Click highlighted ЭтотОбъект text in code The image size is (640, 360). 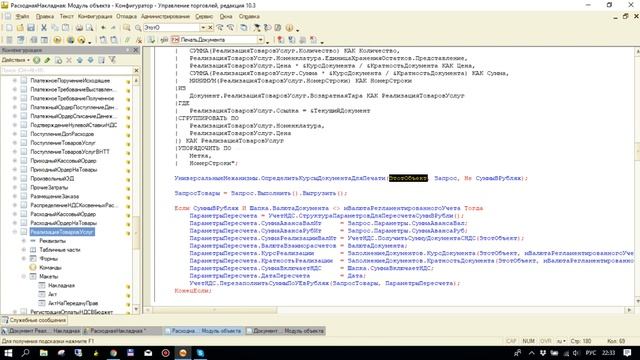point(408,178)
